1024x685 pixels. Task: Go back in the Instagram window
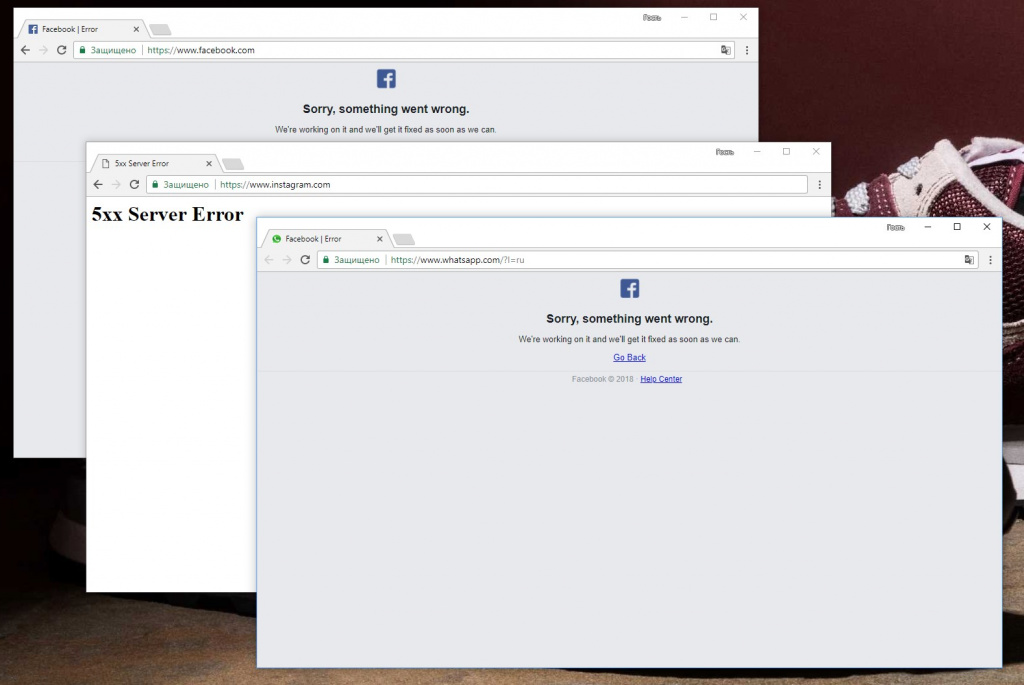98,185
